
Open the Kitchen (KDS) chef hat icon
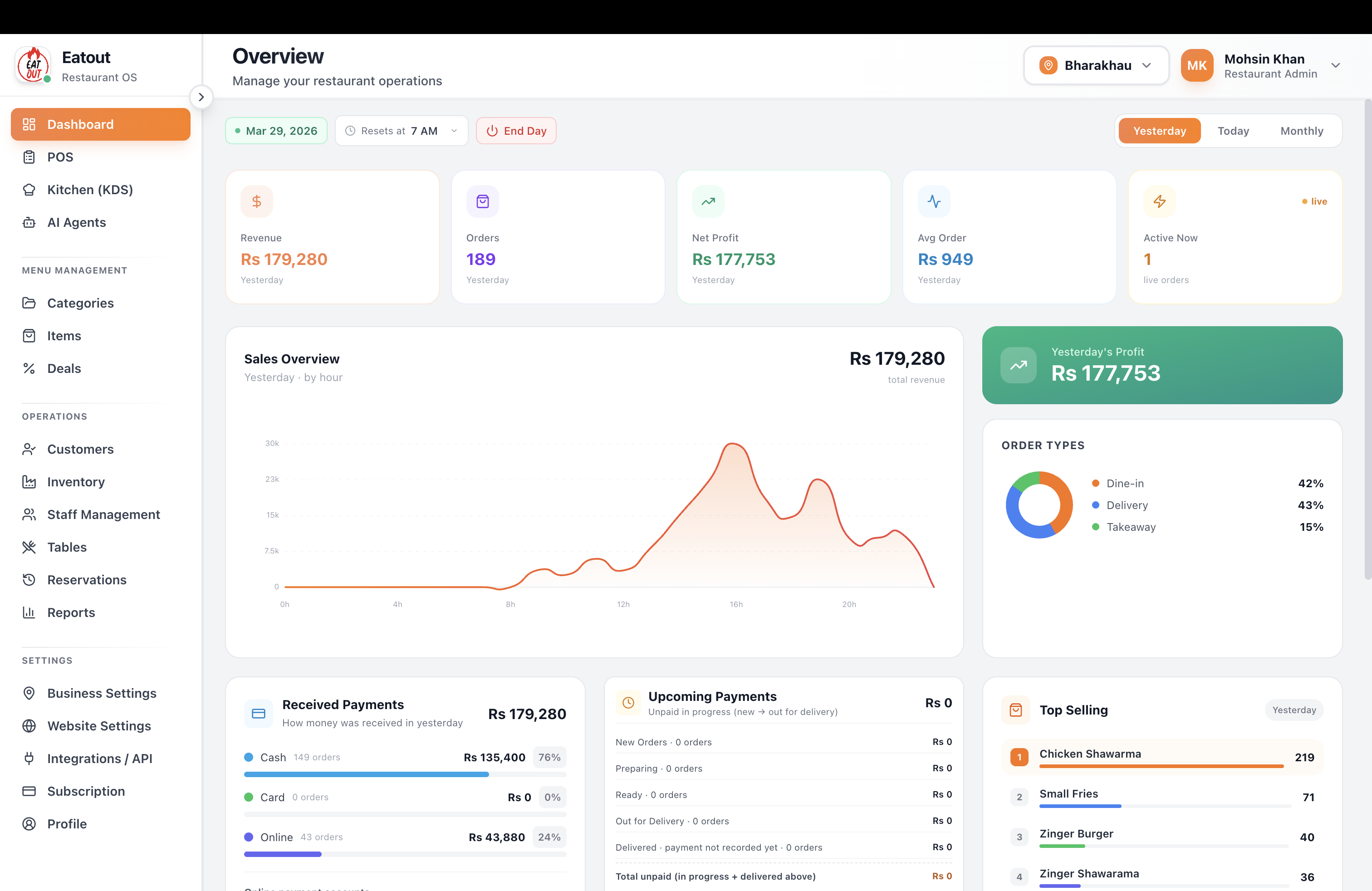29,190
